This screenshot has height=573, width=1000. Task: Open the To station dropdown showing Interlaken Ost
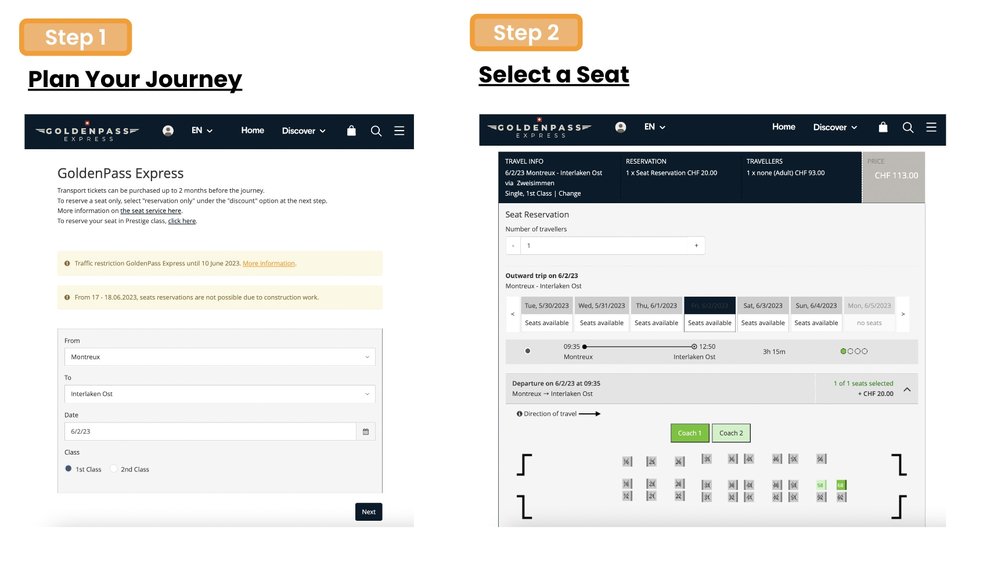click(x=220, y=394)
